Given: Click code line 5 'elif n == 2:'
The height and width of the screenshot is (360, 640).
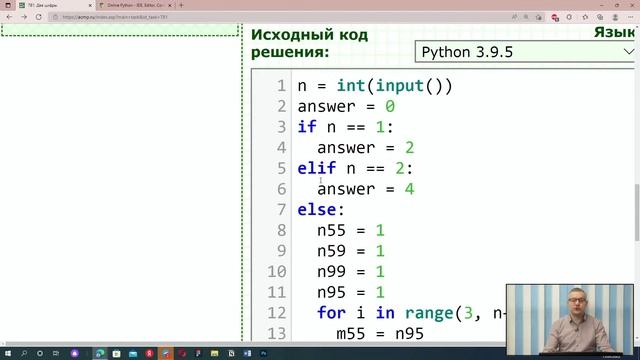Looking at the screenshot, I should click(x=355, y=168).
